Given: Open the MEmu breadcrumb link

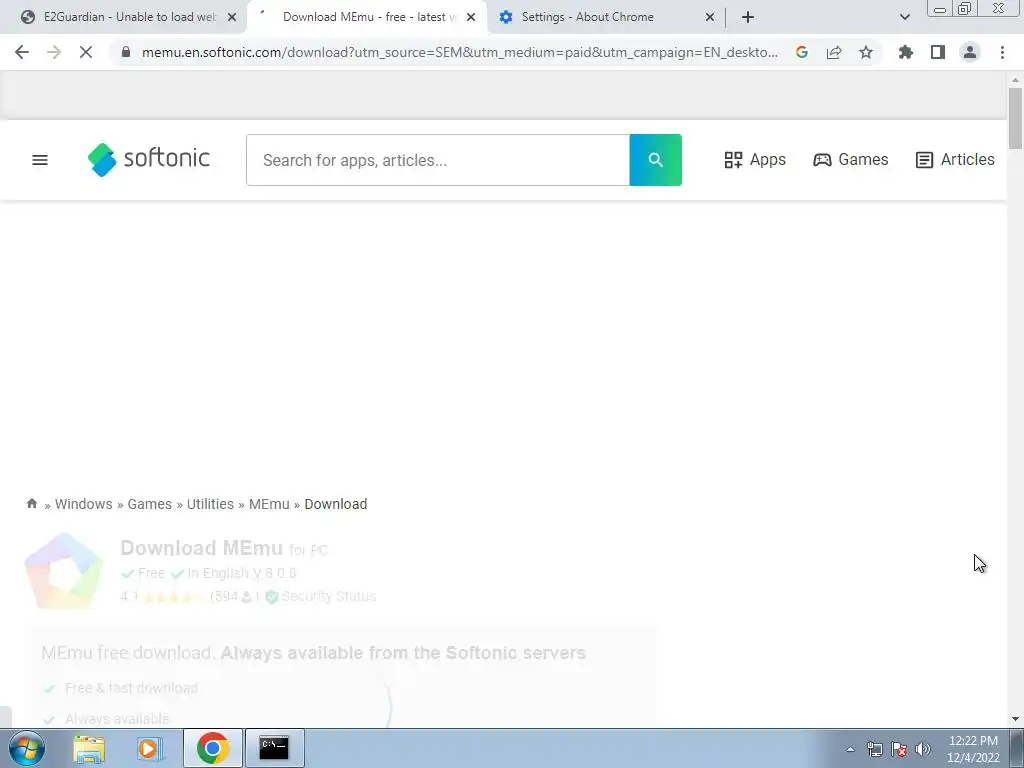Looking at the screenshot, I should click(269, 504).
